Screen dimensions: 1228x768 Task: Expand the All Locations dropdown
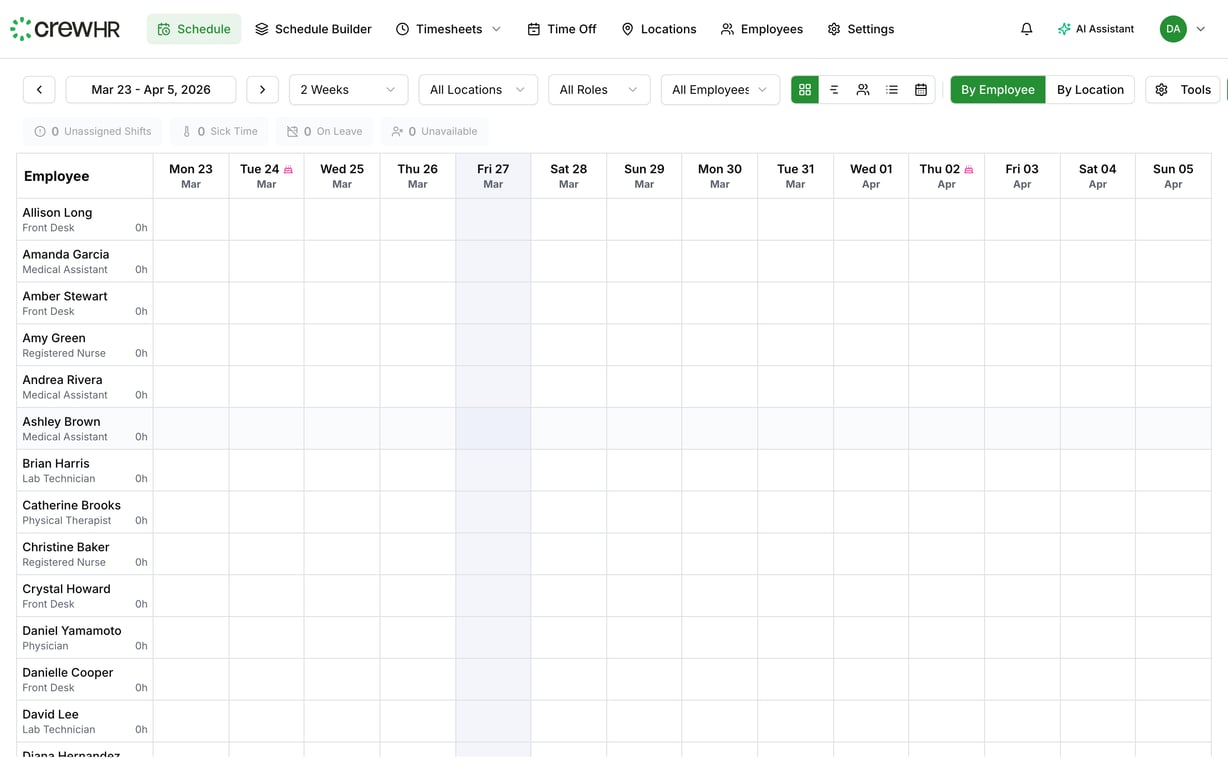(x=477, y=89)
